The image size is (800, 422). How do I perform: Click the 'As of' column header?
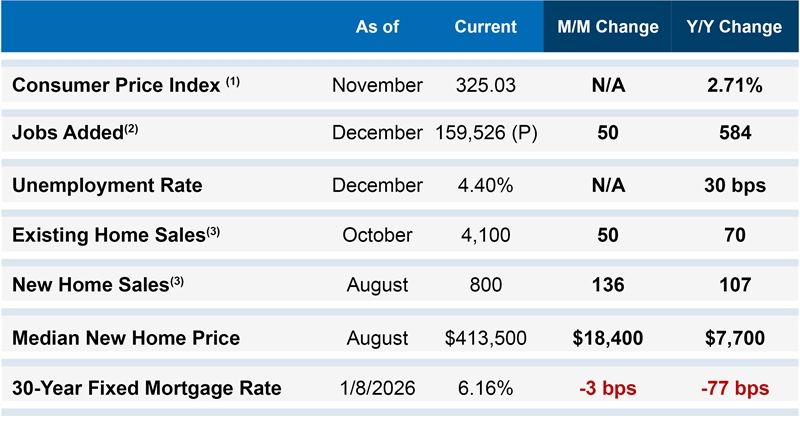[x=377, y=27]
